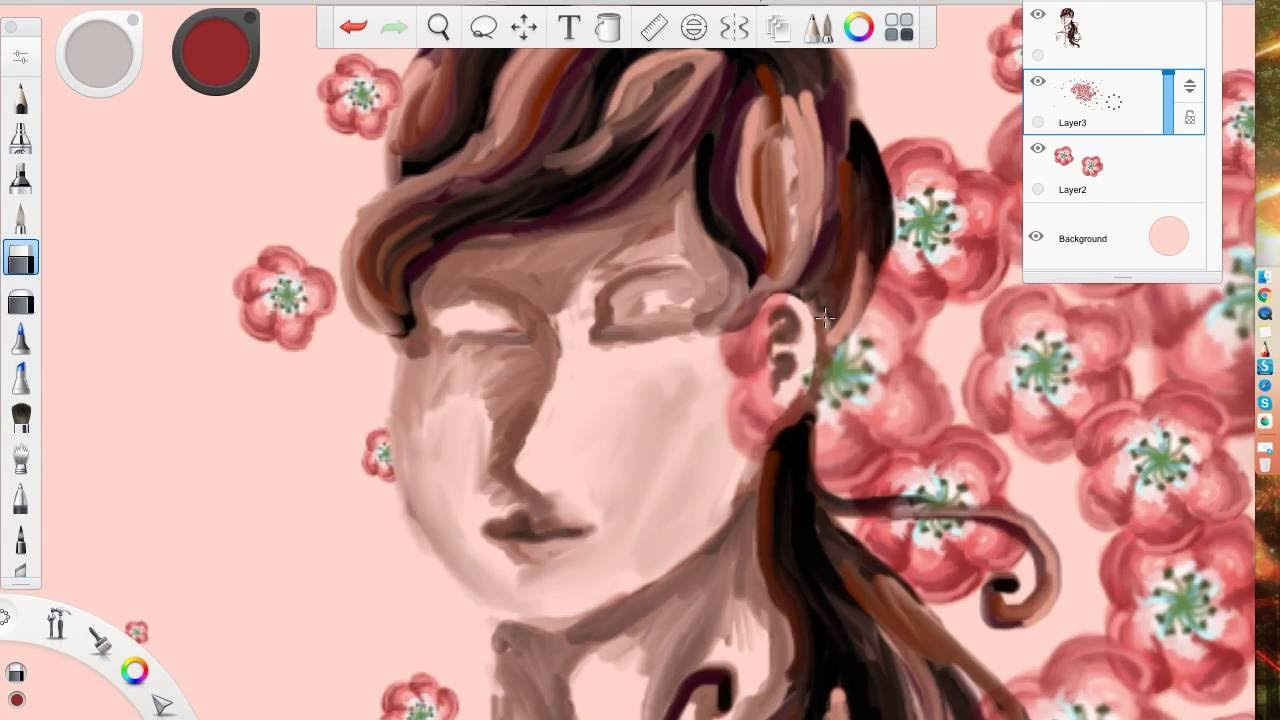Click the red color puck
Screen dimensions: 1280x720
click(215, 52)
